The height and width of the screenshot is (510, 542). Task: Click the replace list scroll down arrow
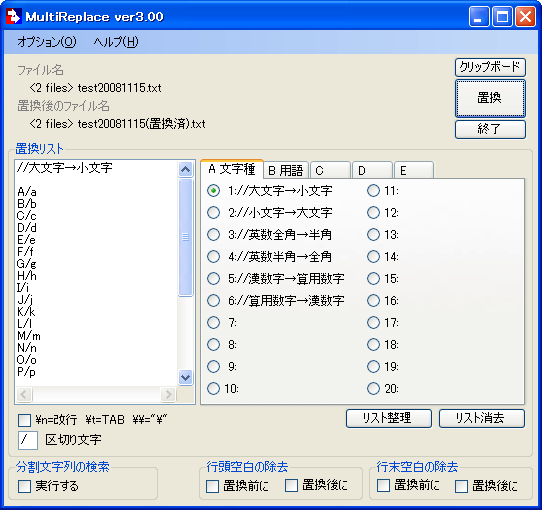186,377
